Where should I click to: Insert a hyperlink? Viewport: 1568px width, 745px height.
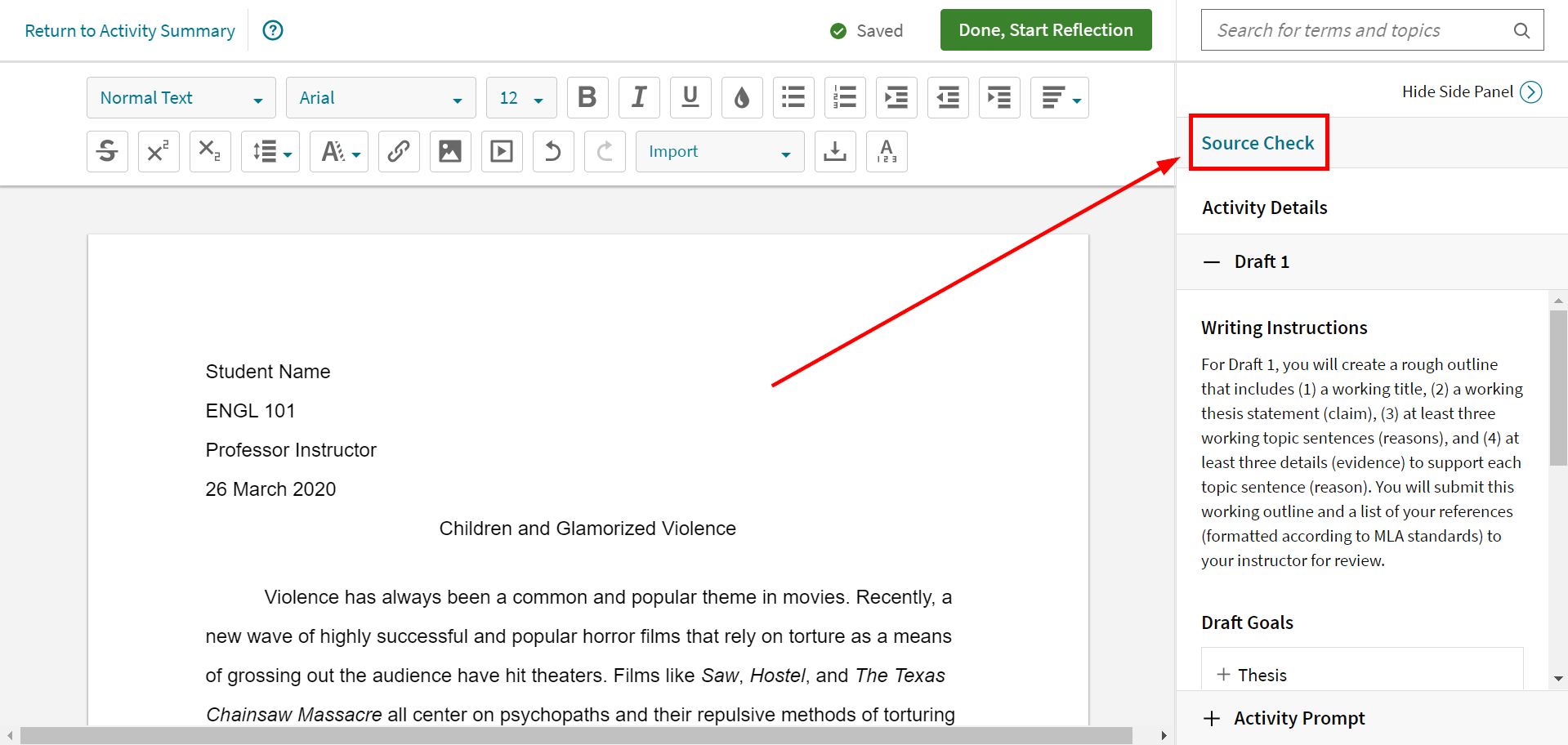[x=399, y=151]
